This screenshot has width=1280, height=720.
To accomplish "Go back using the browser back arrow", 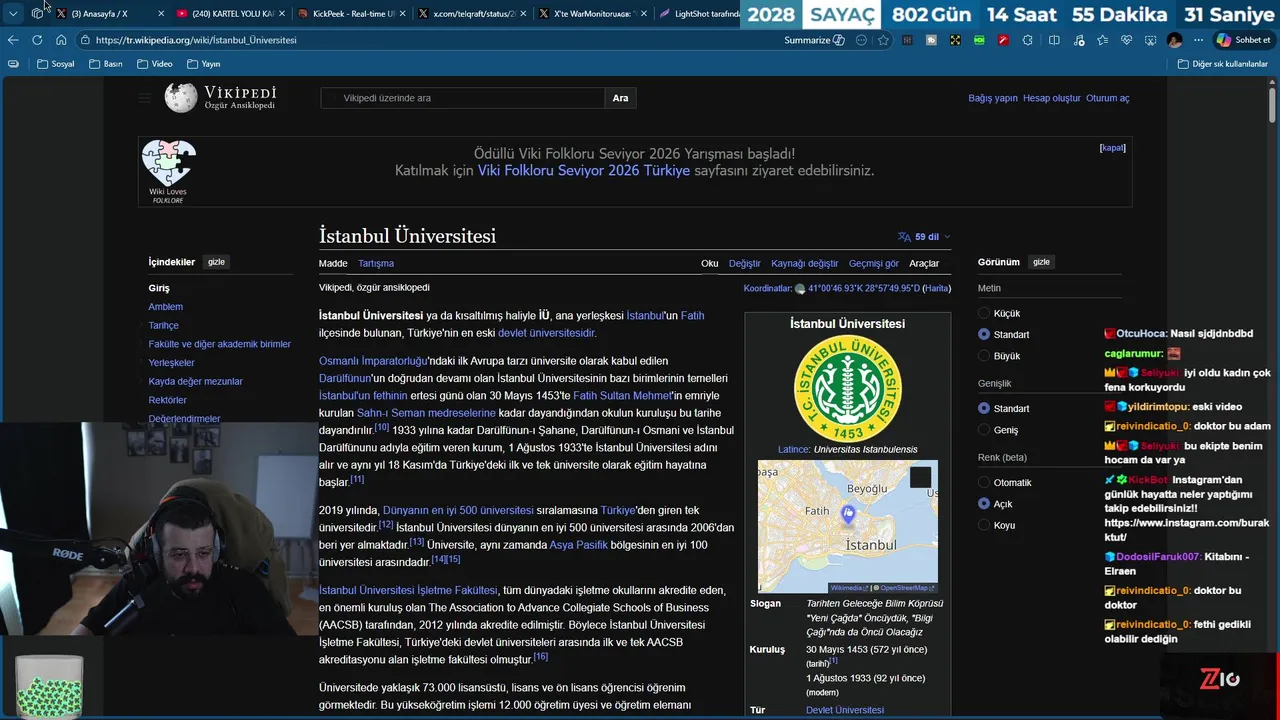I will point(13,40).
